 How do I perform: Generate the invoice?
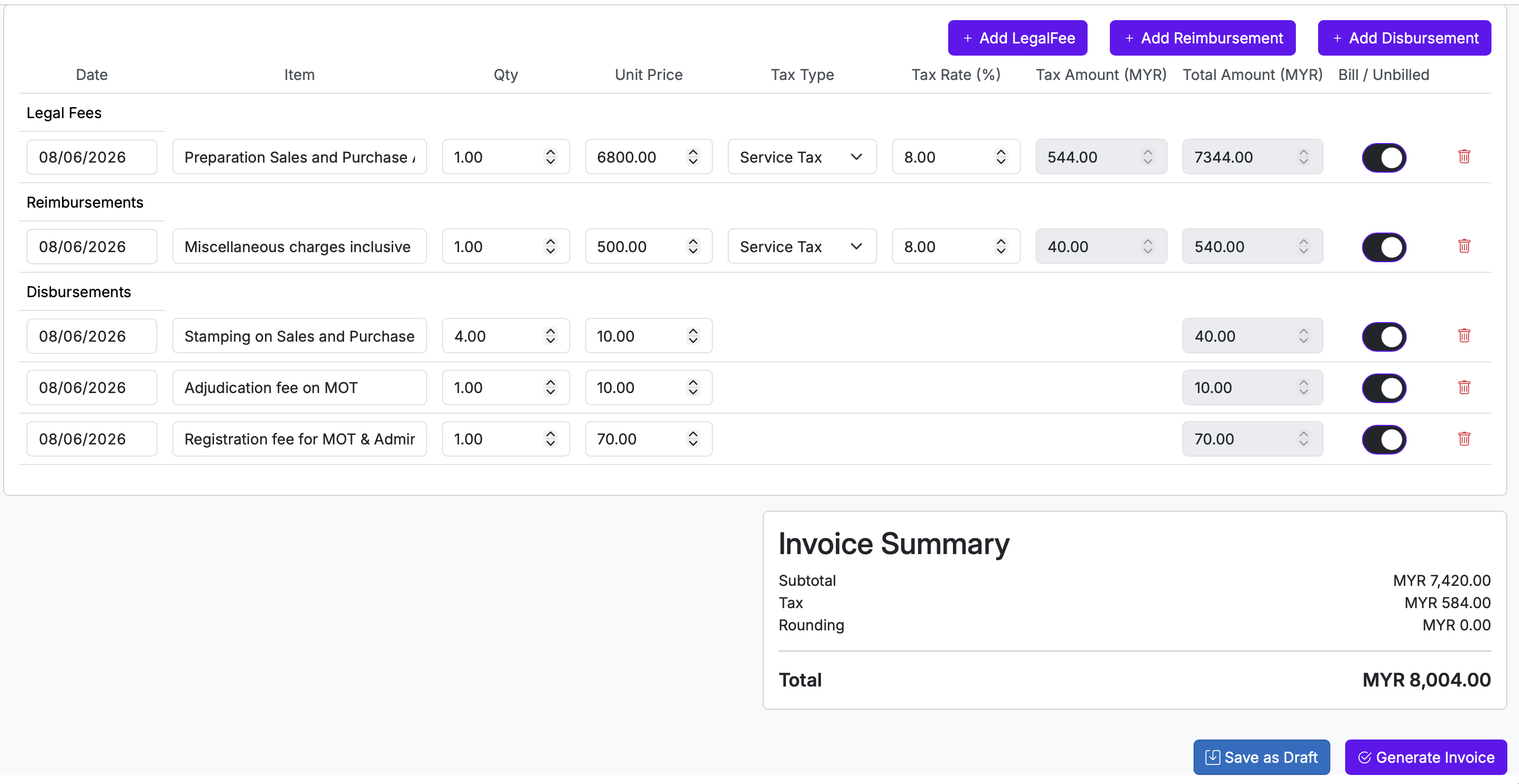(x=1425, y=757)
